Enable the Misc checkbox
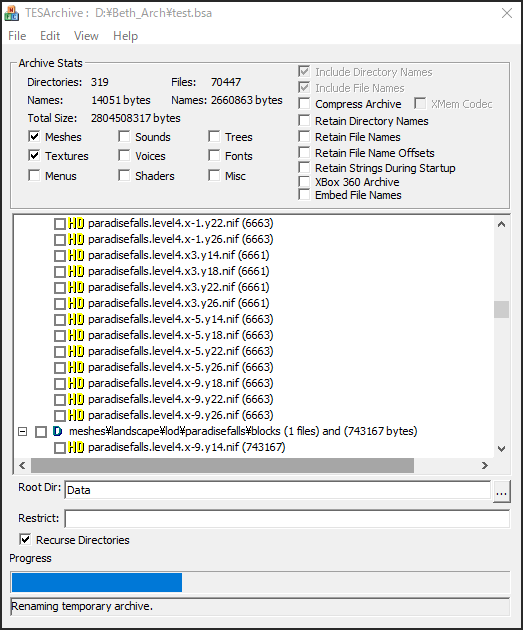The width and height of the screenshot is (523, 630). coord(214,176)
